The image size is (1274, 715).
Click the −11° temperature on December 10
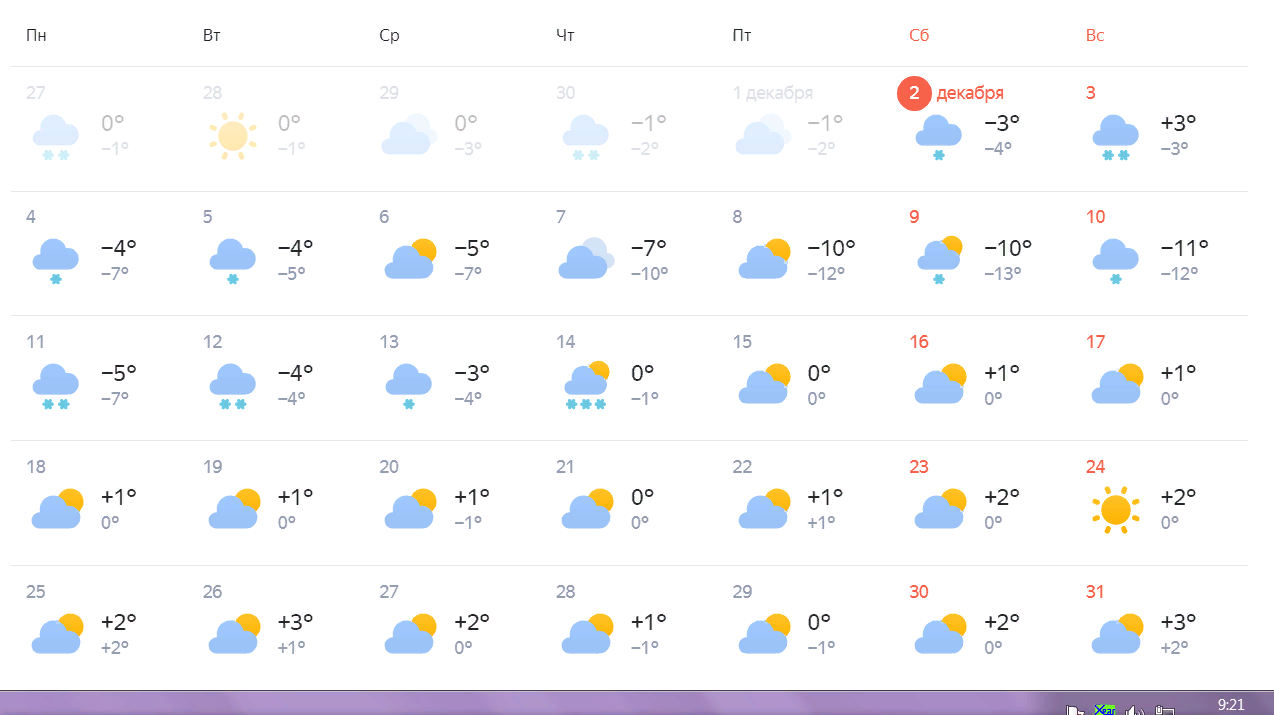tap(1184, 247)
